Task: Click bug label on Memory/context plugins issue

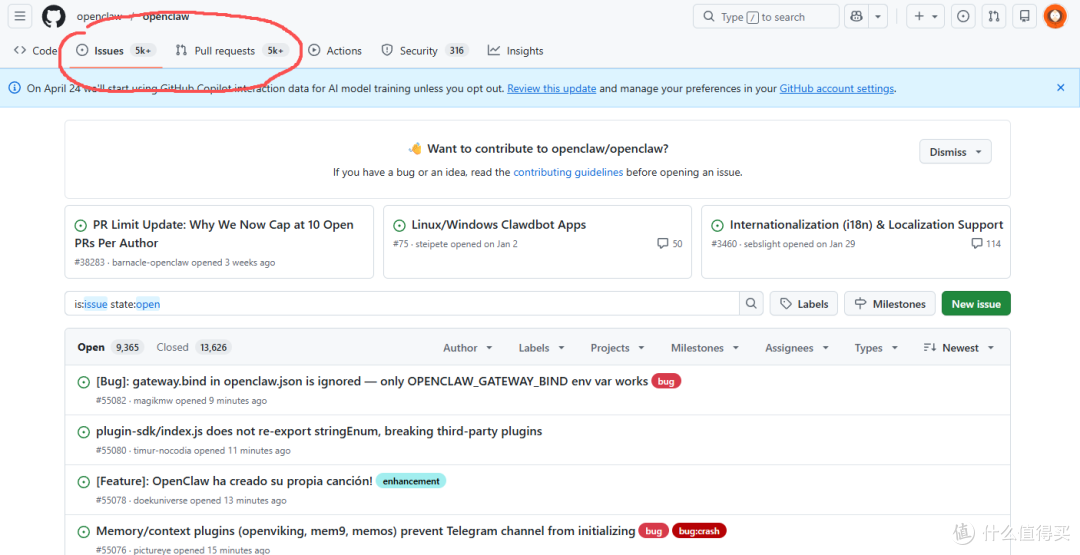Action: [x=654, y=531]
